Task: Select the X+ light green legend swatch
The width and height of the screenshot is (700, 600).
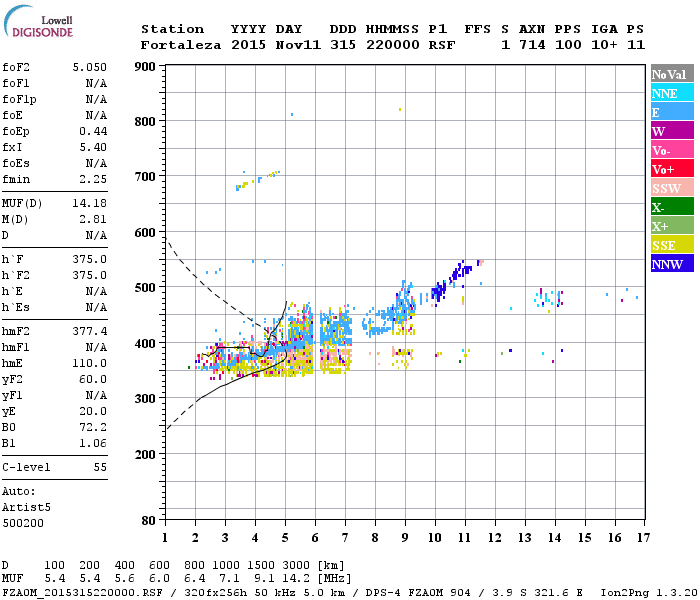Action: pyautogui.click(x=672, y=225)
